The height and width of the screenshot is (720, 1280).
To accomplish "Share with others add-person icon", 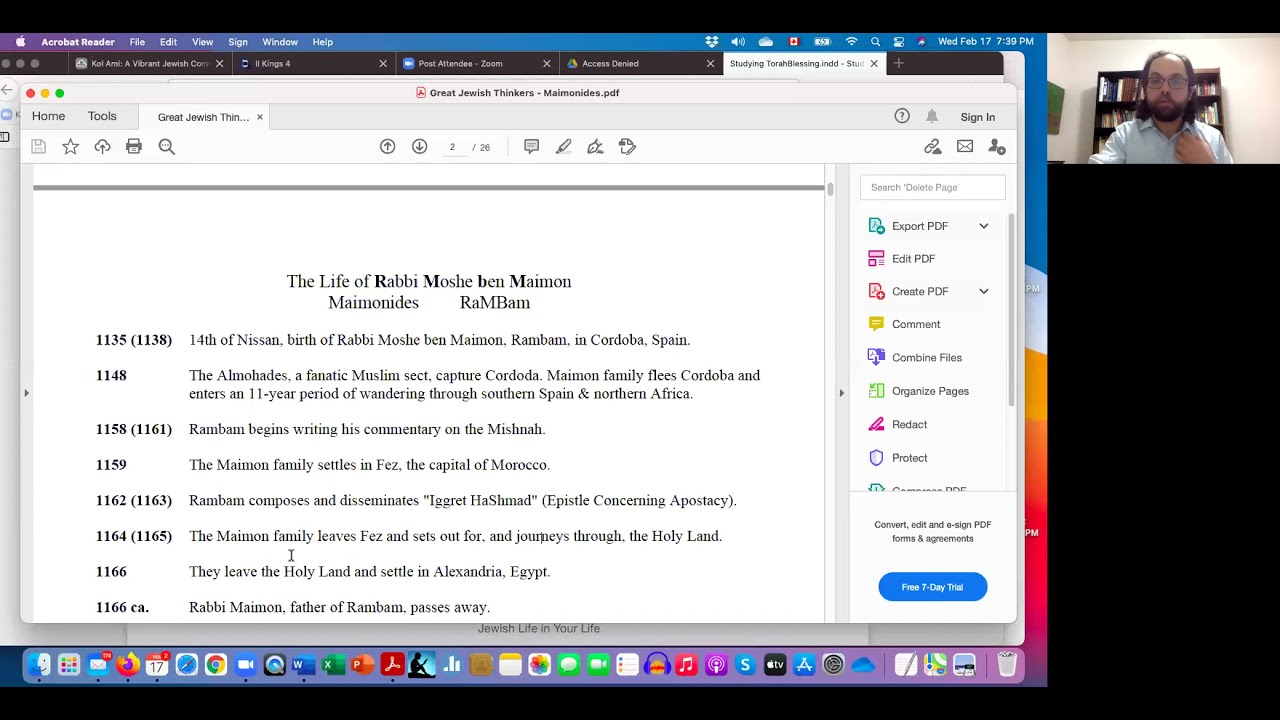I will tap(997, 147).
